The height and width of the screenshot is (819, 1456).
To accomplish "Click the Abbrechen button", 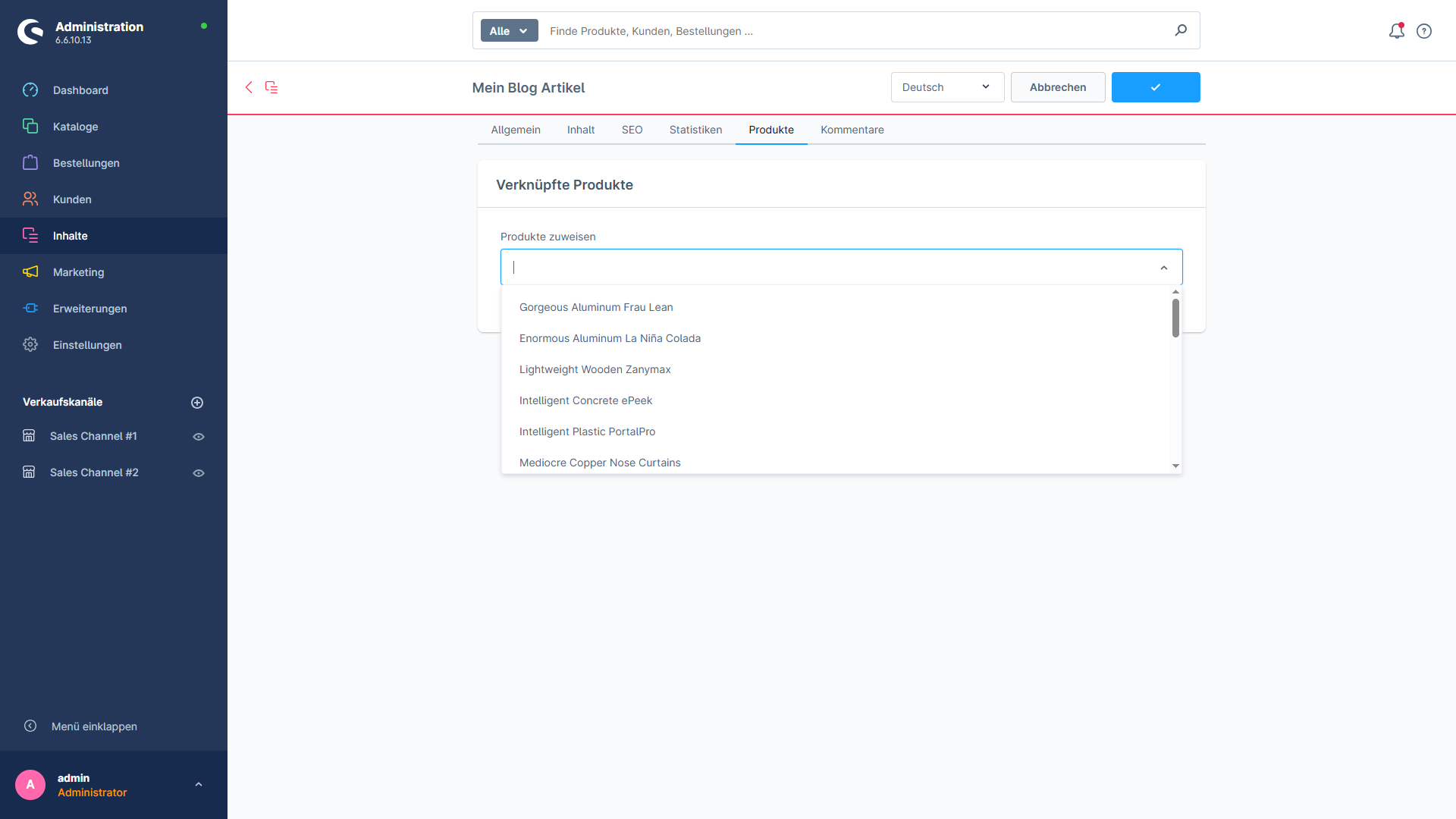I will click(x=1058, y=87).
